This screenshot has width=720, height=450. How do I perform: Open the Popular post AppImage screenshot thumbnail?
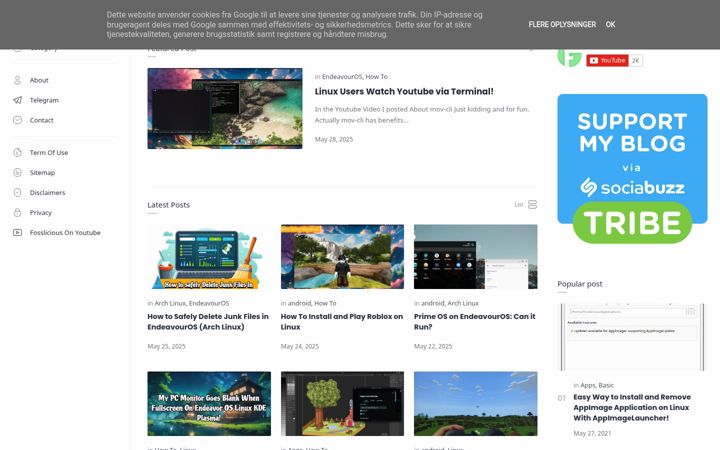click(x=632, y=337)
